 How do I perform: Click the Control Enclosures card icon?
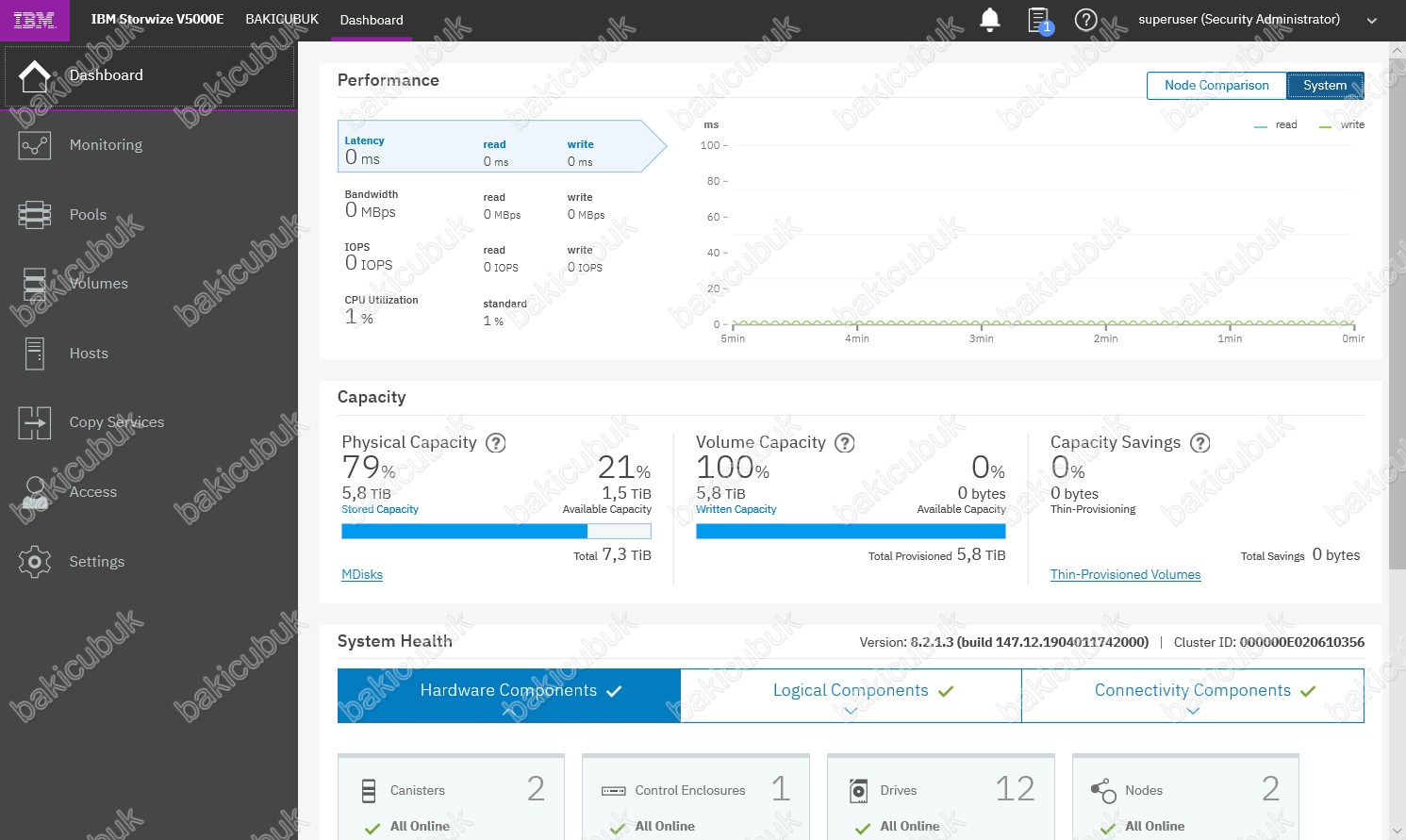(x=614, y=791)
